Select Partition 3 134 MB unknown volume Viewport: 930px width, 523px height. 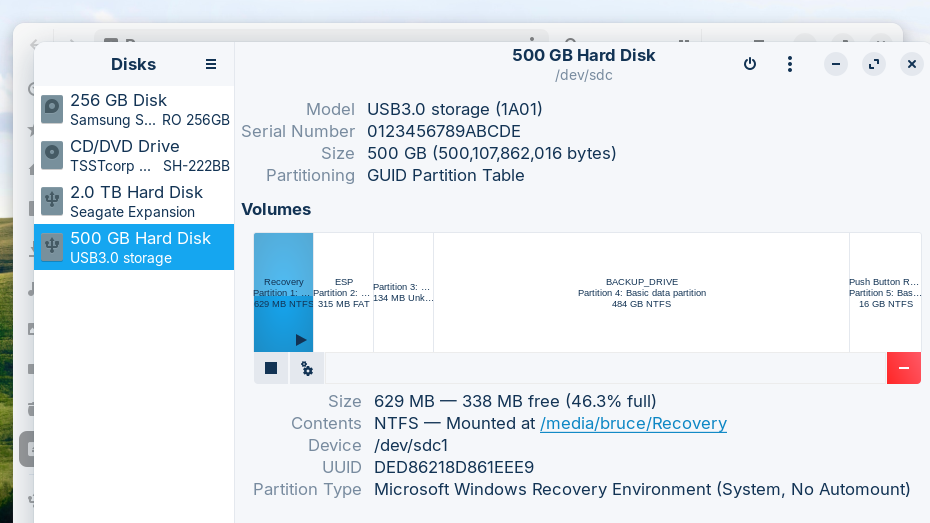click(403, 292)
